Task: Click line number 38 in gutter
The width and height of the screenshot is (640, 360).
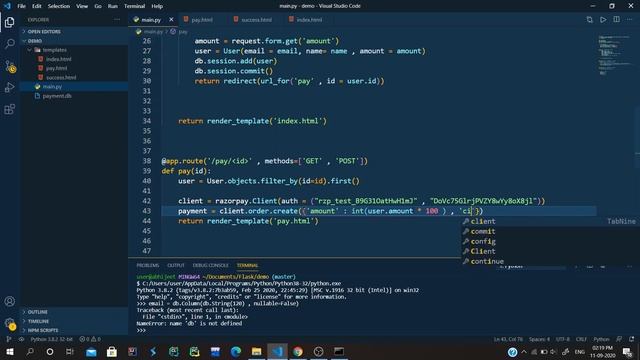Action: (x=147, y=161)
